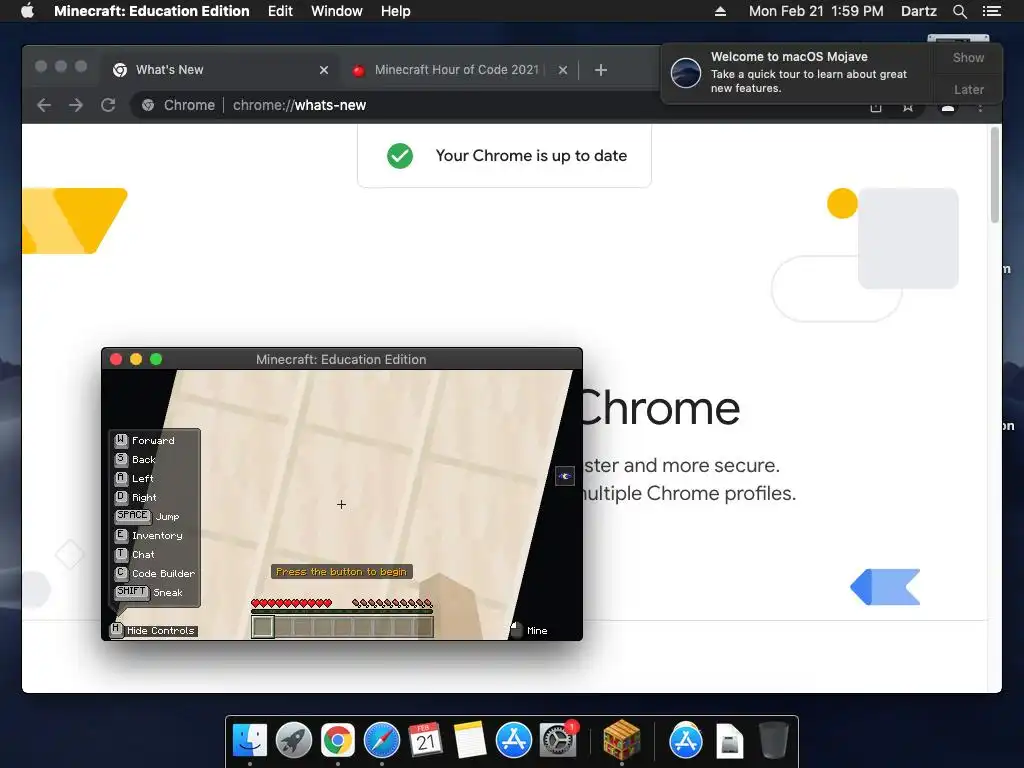Click Show on the macOS Mojave notification

pyautogui.click(x=968, y=57)
